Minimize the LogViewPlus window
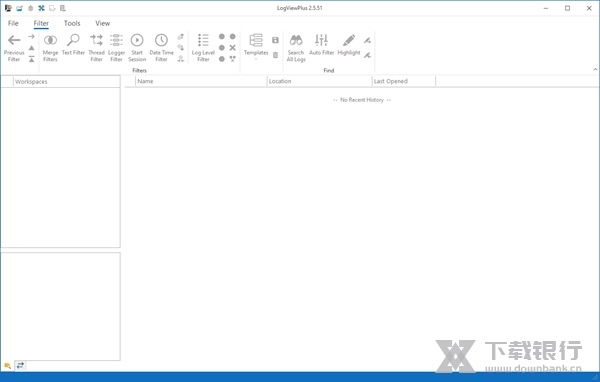 [546, 8]
